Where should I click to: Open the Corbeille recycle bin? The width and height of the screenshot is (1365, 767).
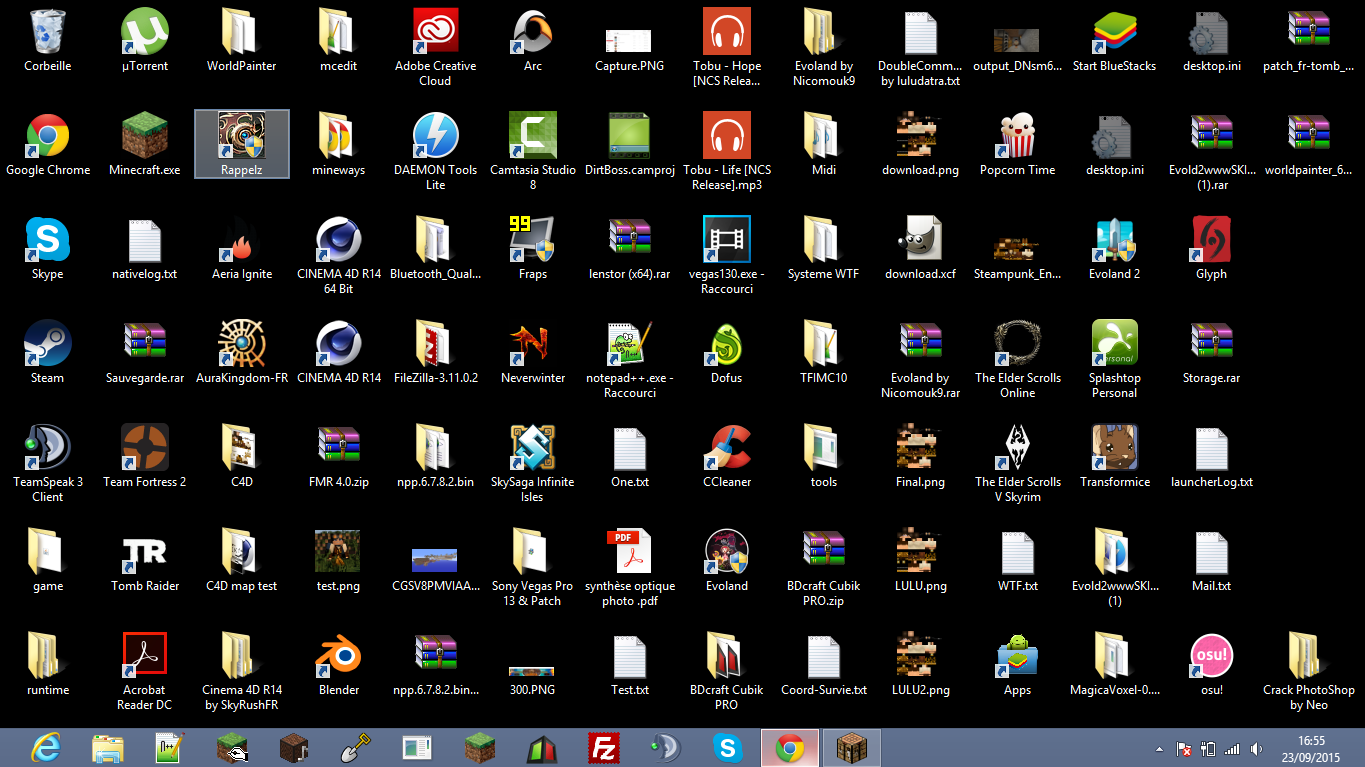(x=47, y=40)
